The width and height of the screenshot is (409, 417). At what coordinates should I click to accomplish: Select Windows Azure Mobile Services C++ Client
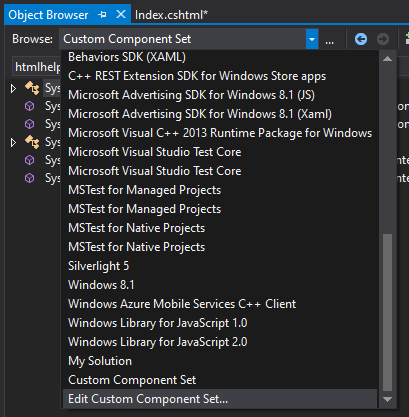(220, 304)
